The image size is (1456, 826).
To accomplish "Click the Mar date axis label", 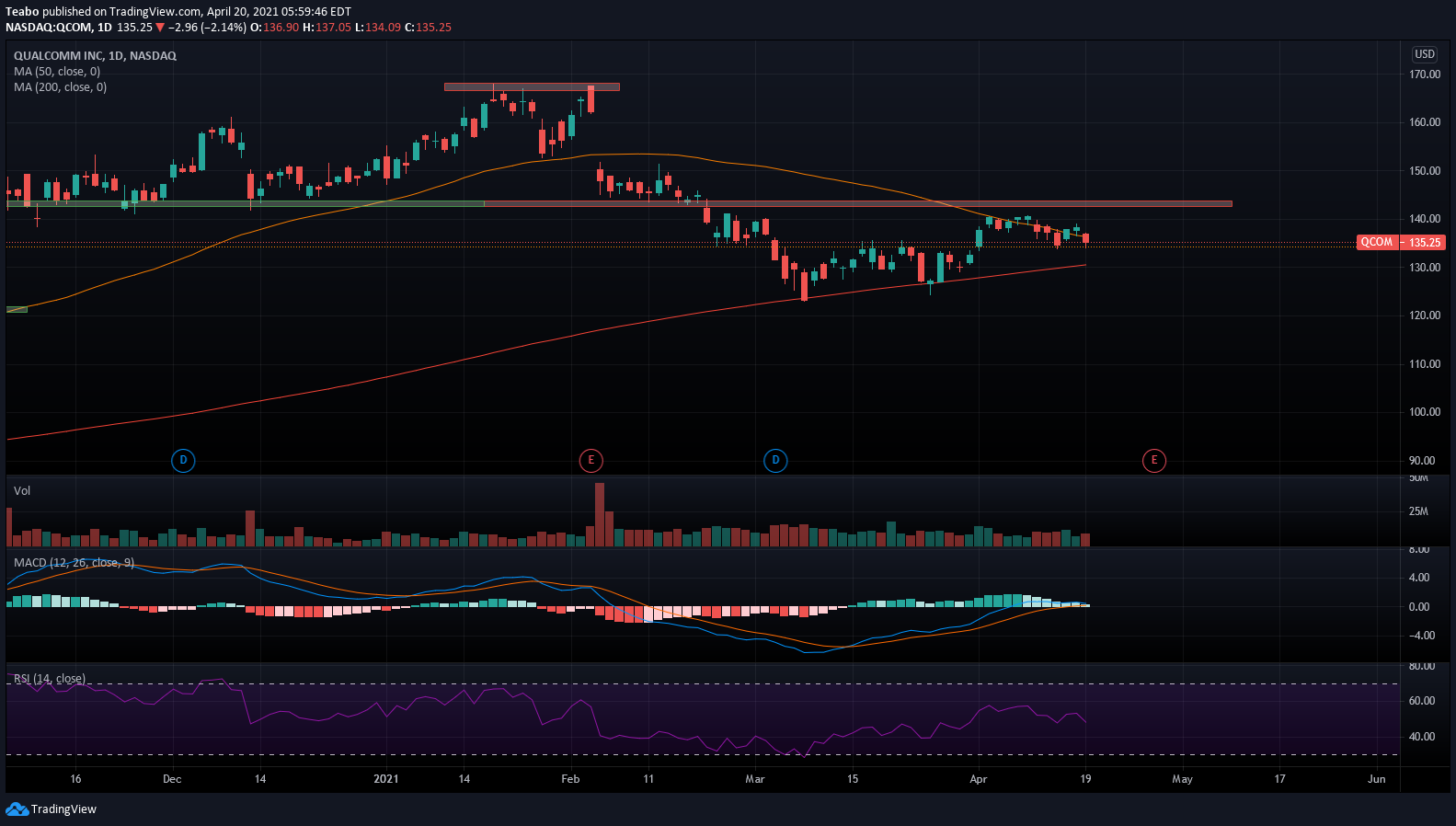I will [755, 779].
